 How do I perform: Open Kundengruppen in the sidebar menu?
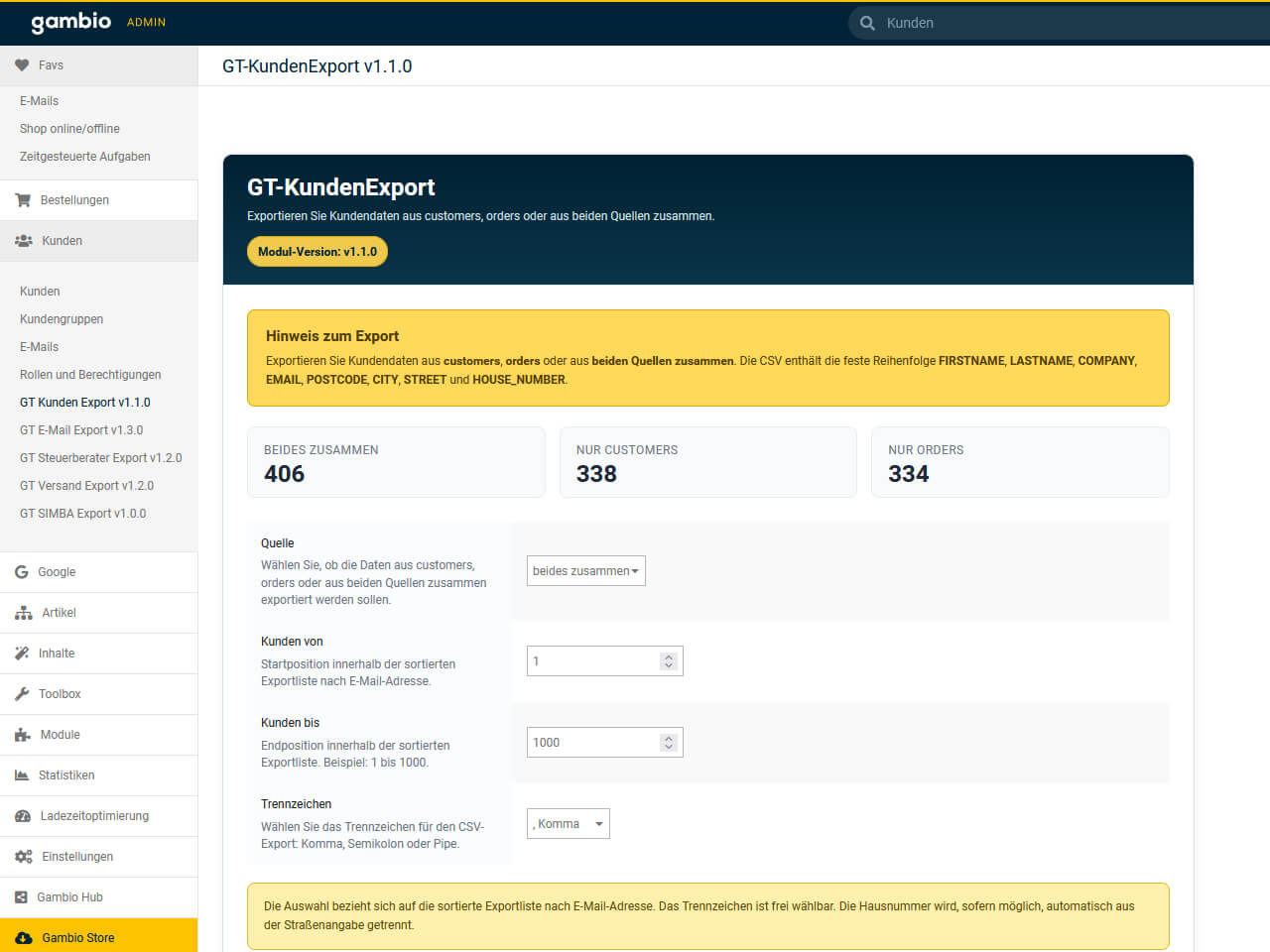pos(62,319)
